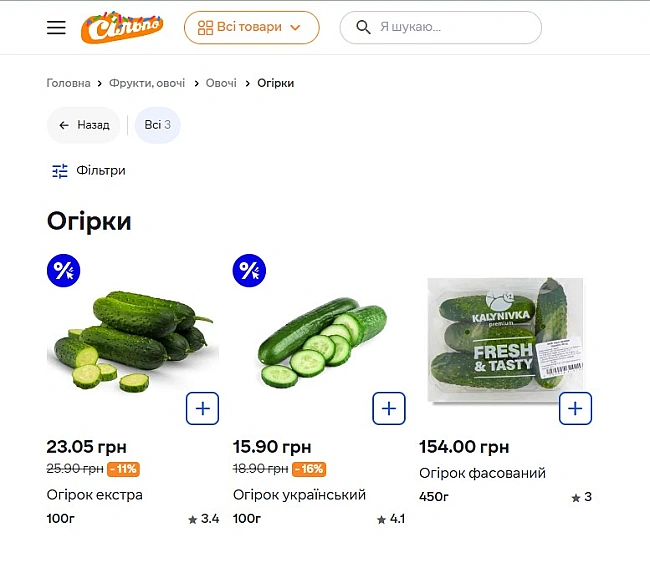Click the Сільпо logo
650x568 pixels.
(122, 28)
